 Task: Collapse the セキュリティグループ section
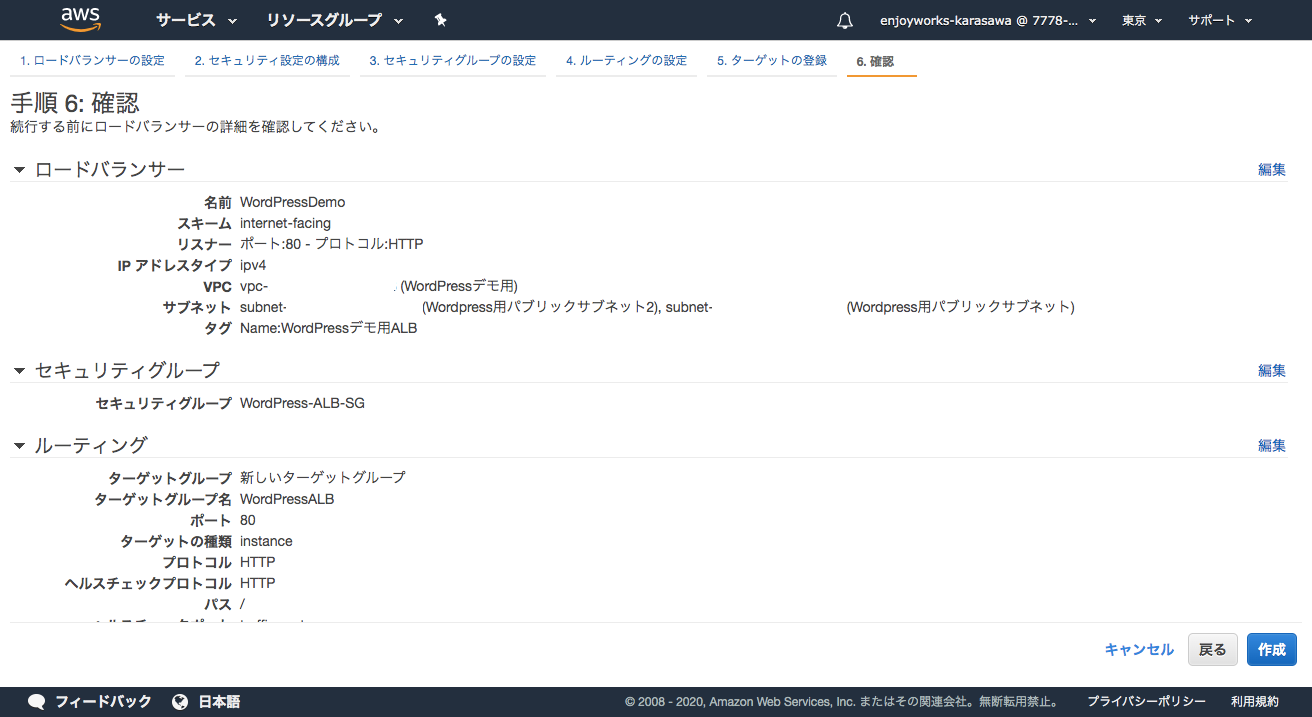coord(19,371)
